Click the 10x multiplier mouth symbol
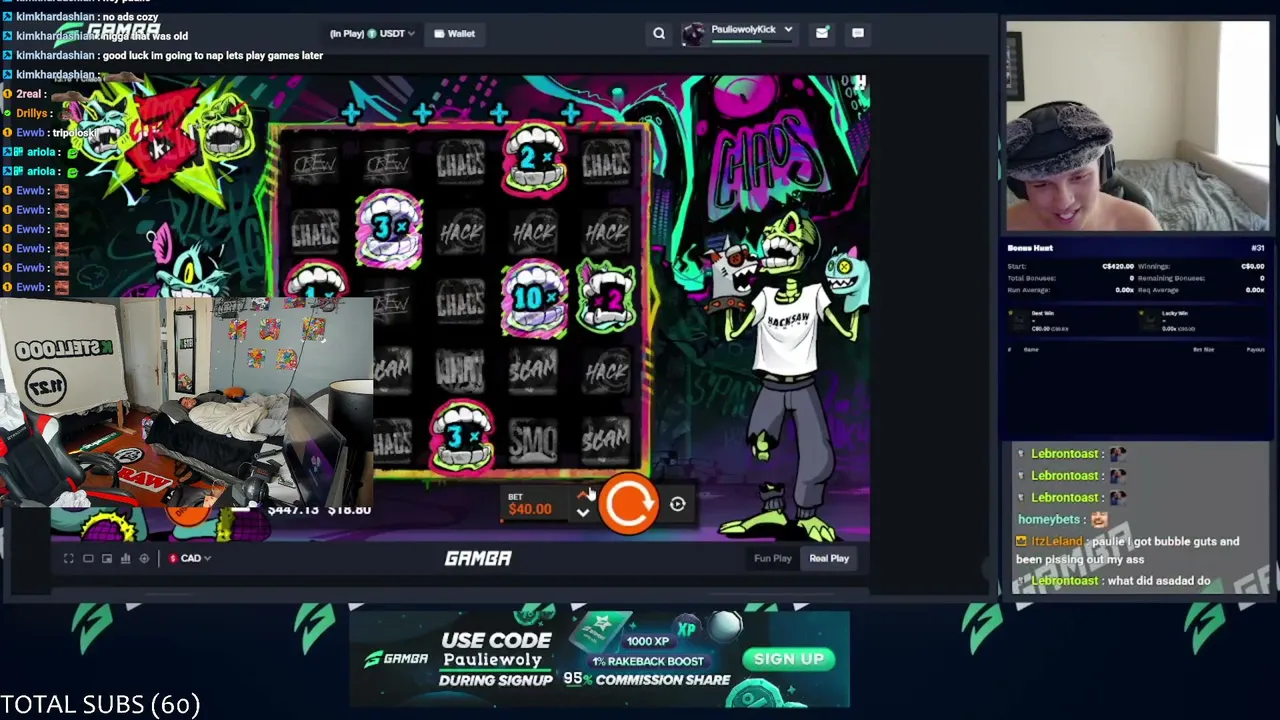Screen dimensions: 1280x720 coord(535,297)
